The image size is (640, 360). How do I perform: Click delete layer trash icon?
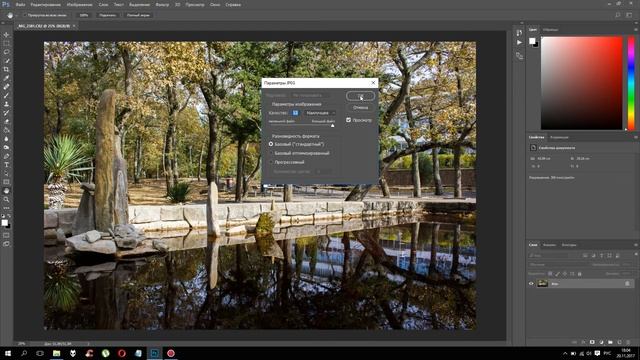pos(628,342)
